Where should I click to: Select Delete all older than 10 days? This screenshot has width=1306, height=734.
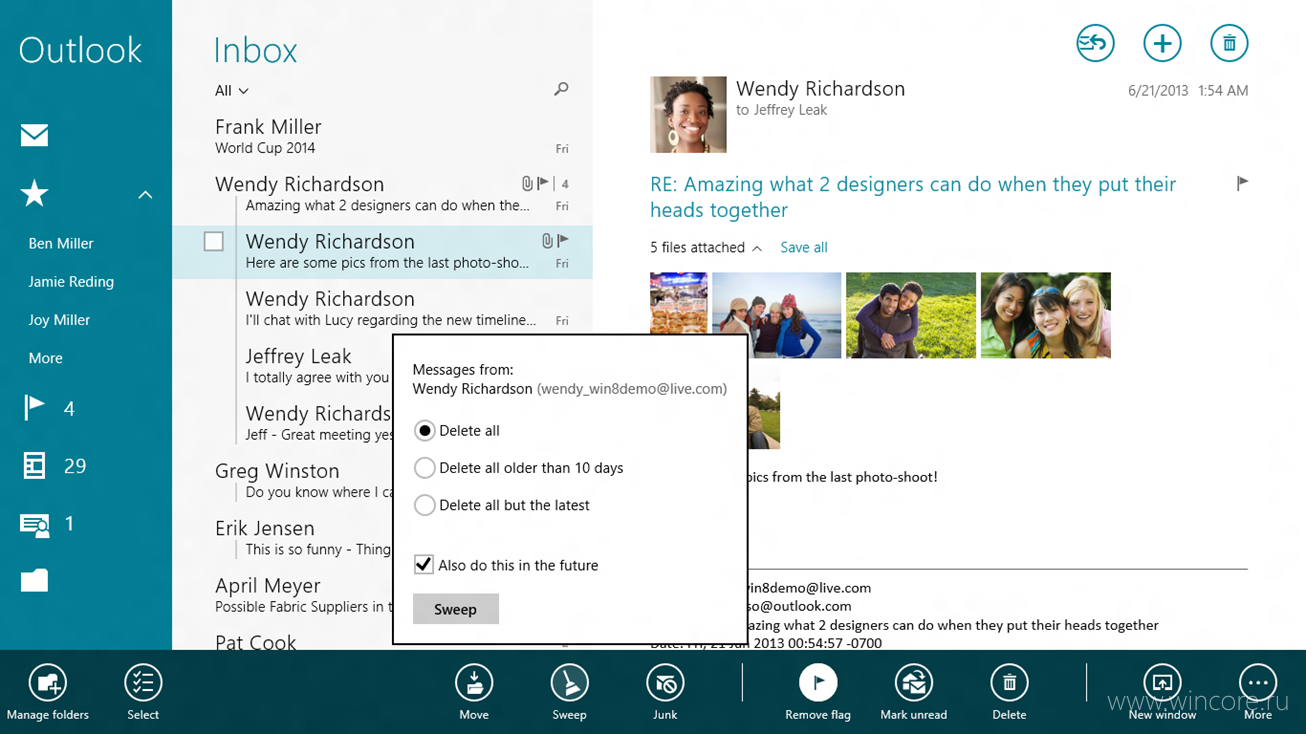[x=425, y=468]
